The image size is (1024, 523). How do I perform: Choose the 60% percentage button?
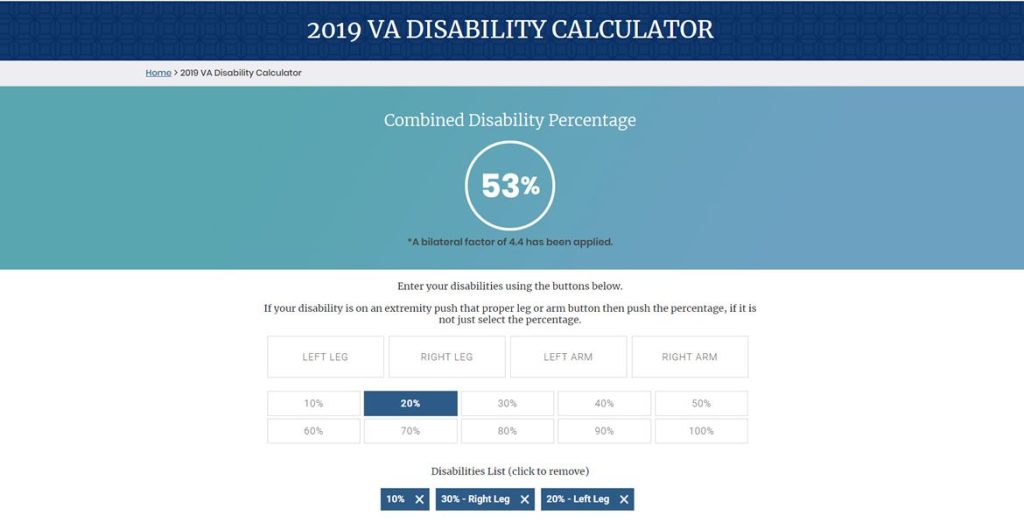(314, 431)
